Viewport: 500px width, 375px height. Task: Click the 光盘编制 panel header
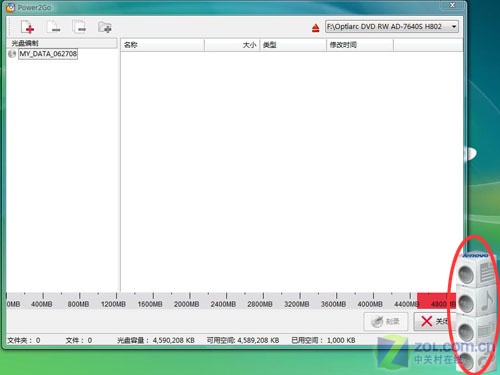62,43
